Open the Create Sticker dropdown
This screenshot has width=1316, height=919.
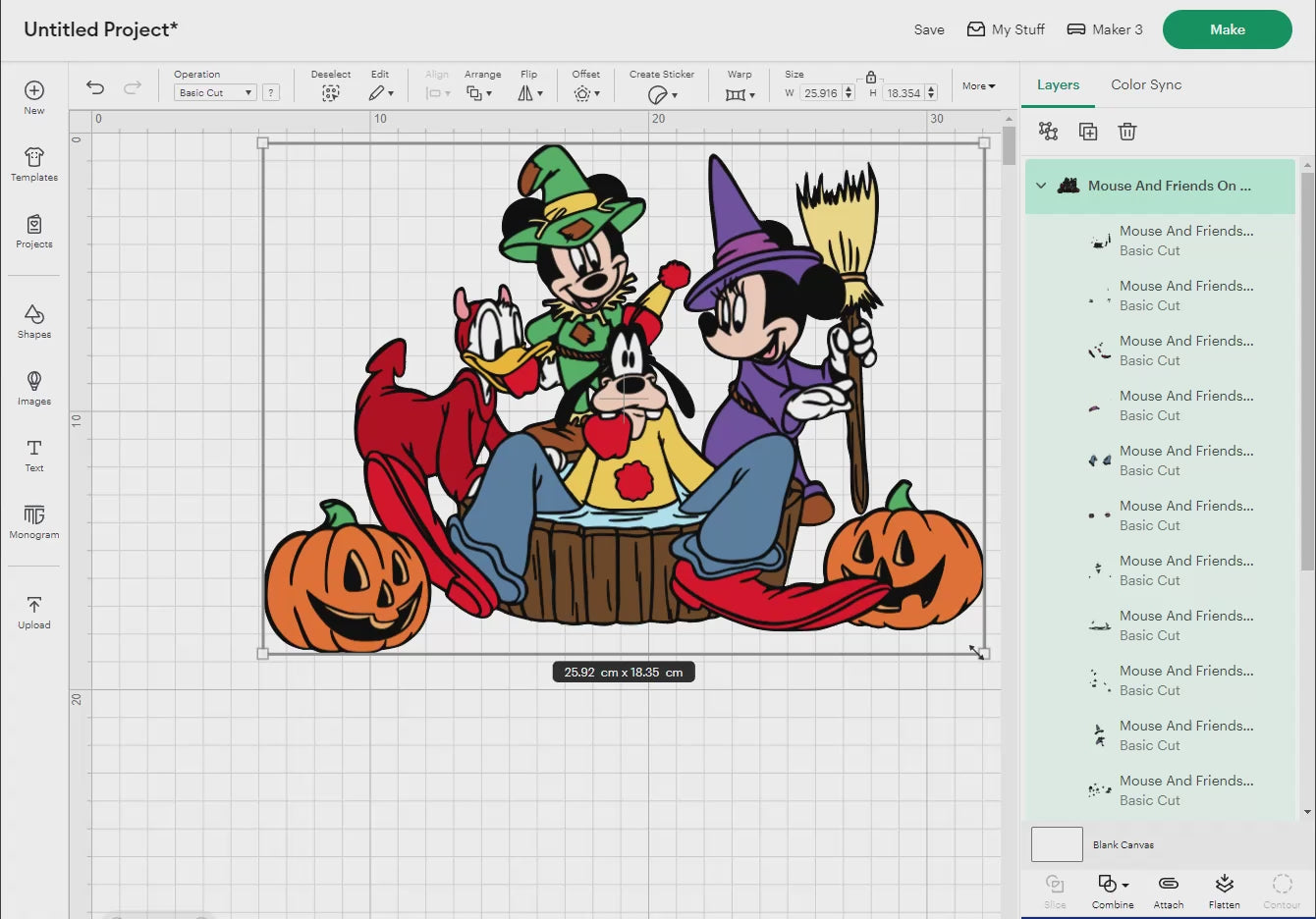pos(663,94)
